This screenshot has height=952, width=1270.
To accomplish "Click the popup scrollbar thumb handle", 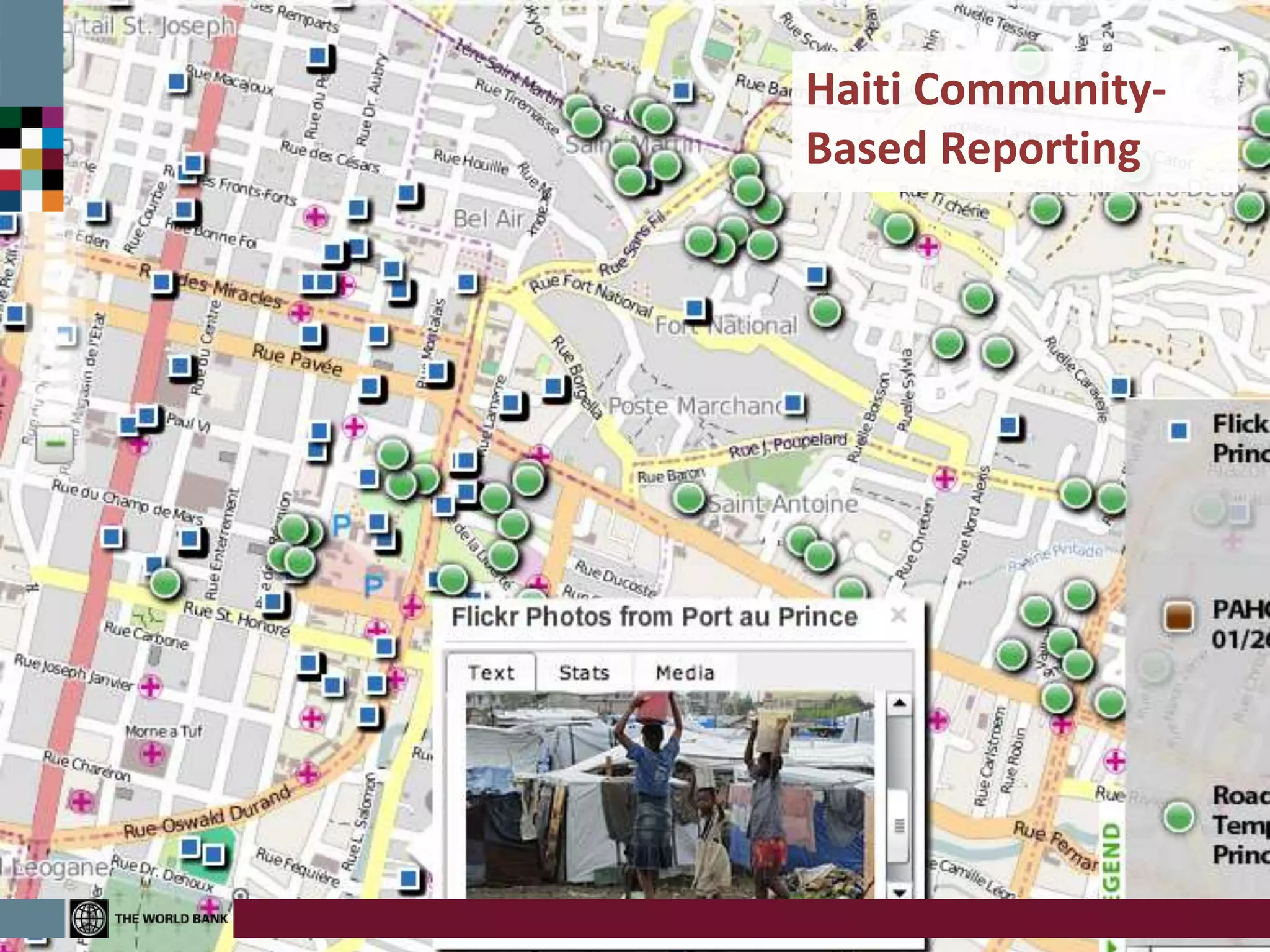I will 899,824.
